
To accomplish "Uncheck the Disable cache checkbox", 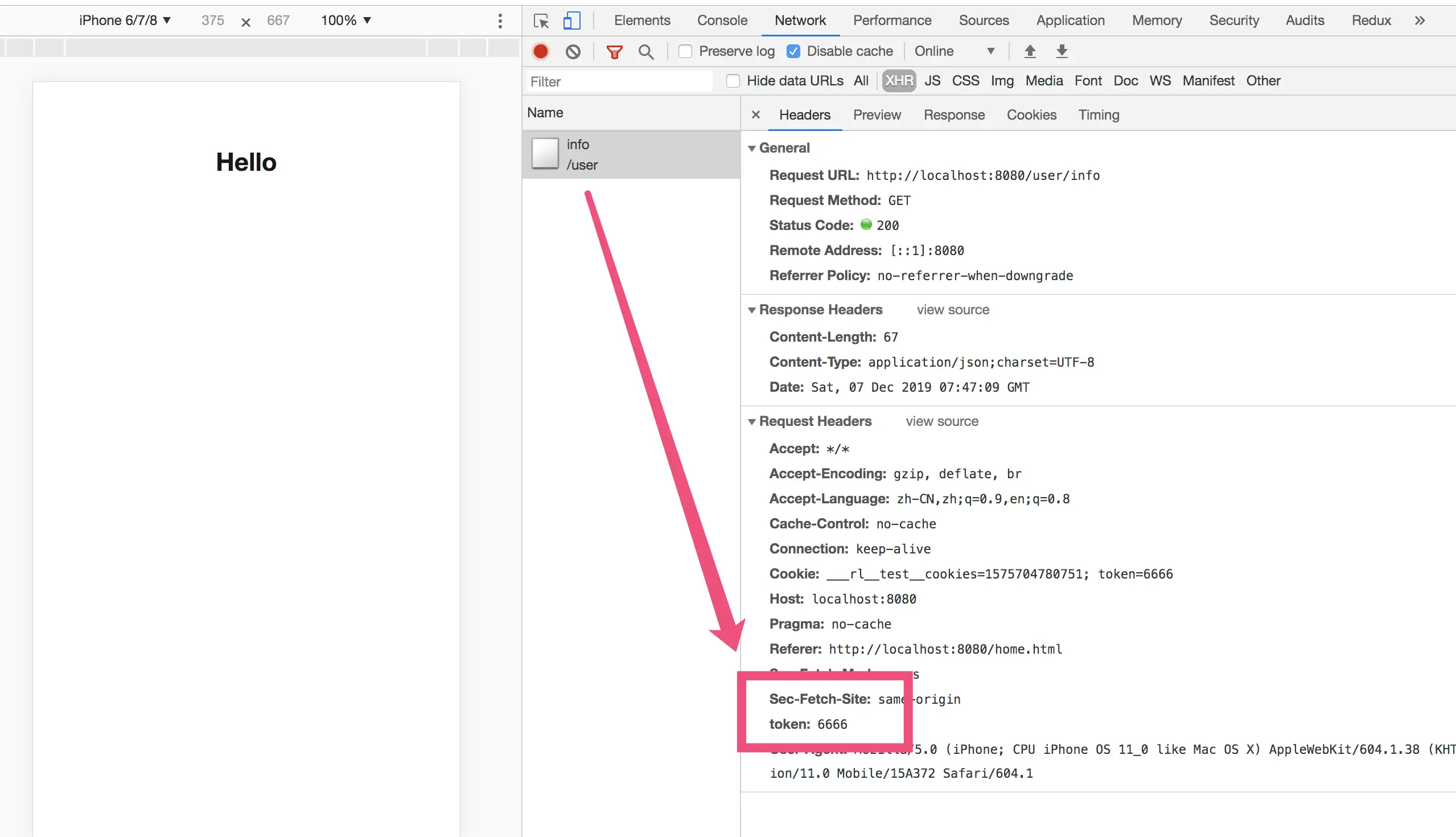I will coord(793,51).
